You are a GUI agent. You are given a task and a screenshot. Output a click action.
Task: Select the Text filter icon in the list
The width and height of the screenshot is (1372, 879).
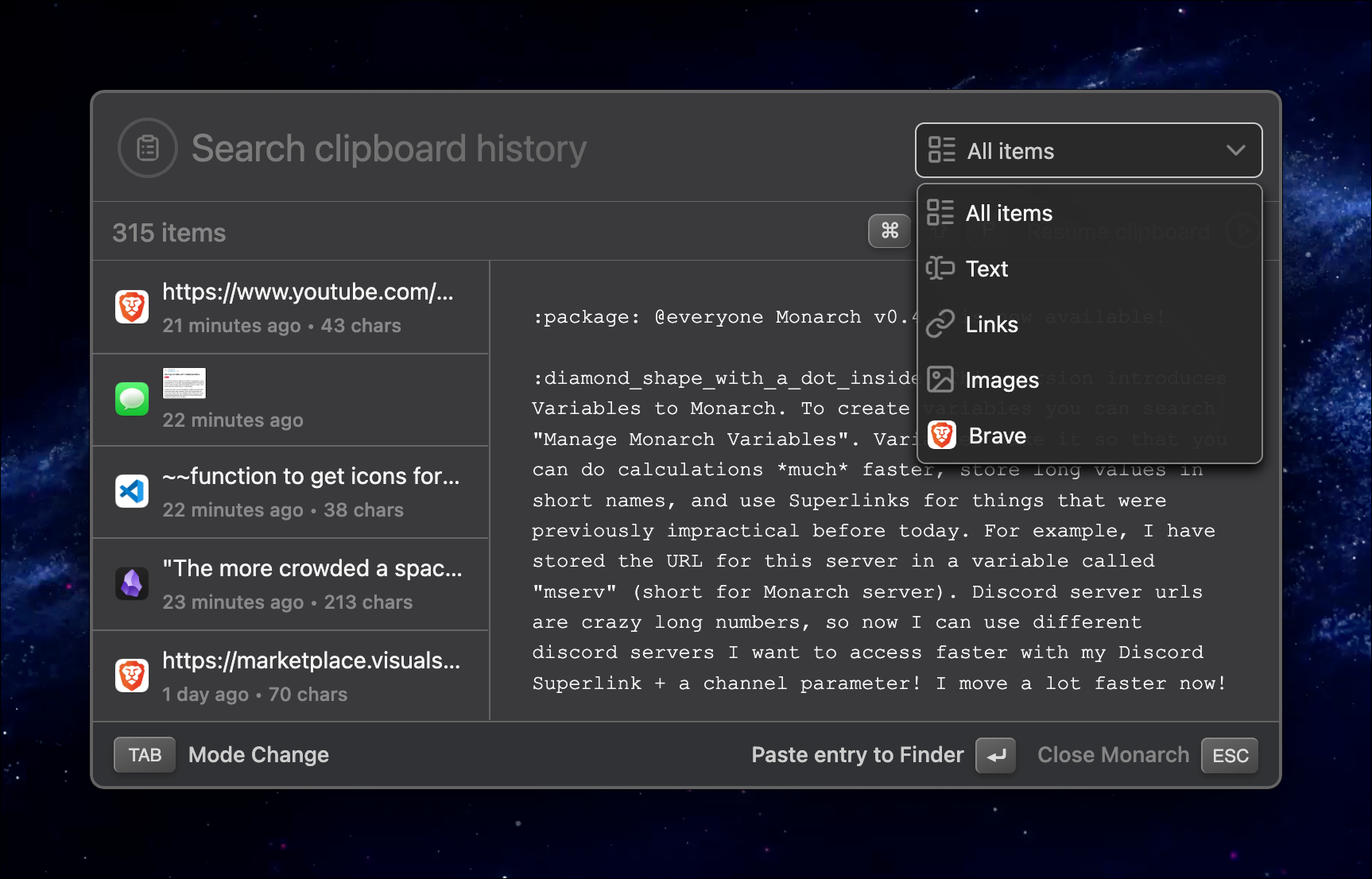point(940,269)
